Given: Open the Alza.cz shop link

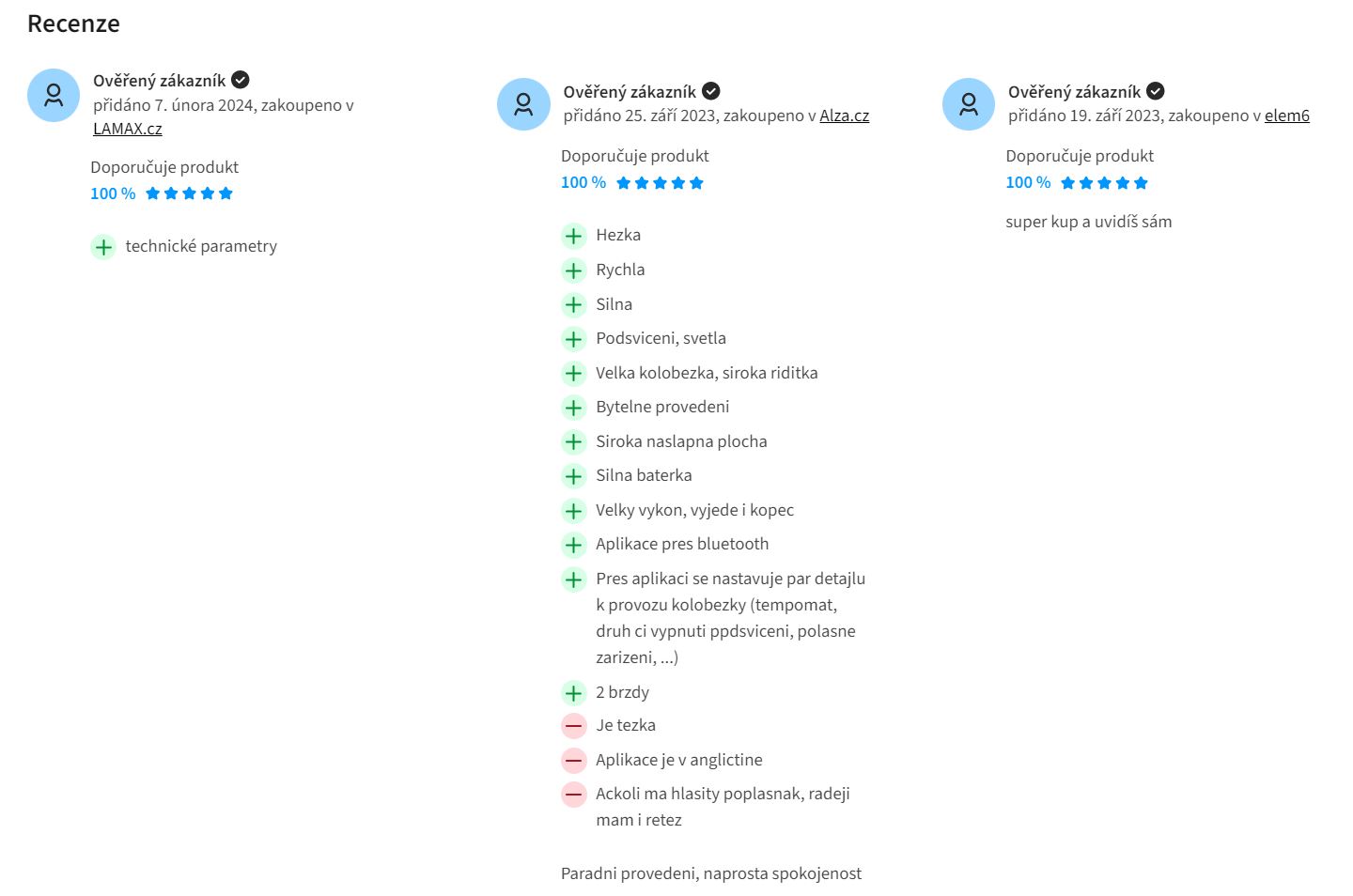Looking at the screenshot, I should [844, 116].
